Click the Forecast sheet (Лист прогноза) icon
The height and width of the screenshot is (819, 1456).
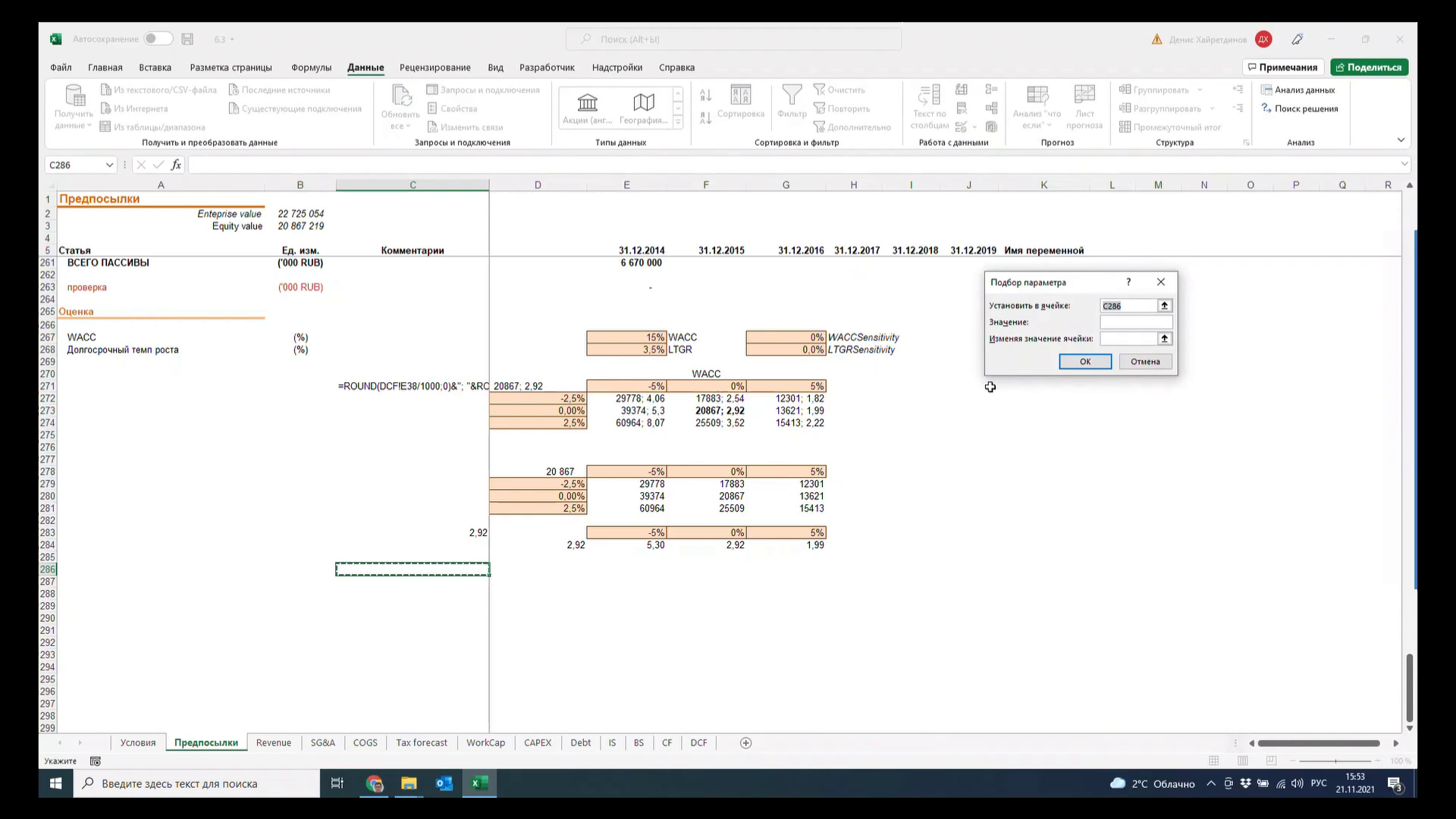click(1084, 94)
